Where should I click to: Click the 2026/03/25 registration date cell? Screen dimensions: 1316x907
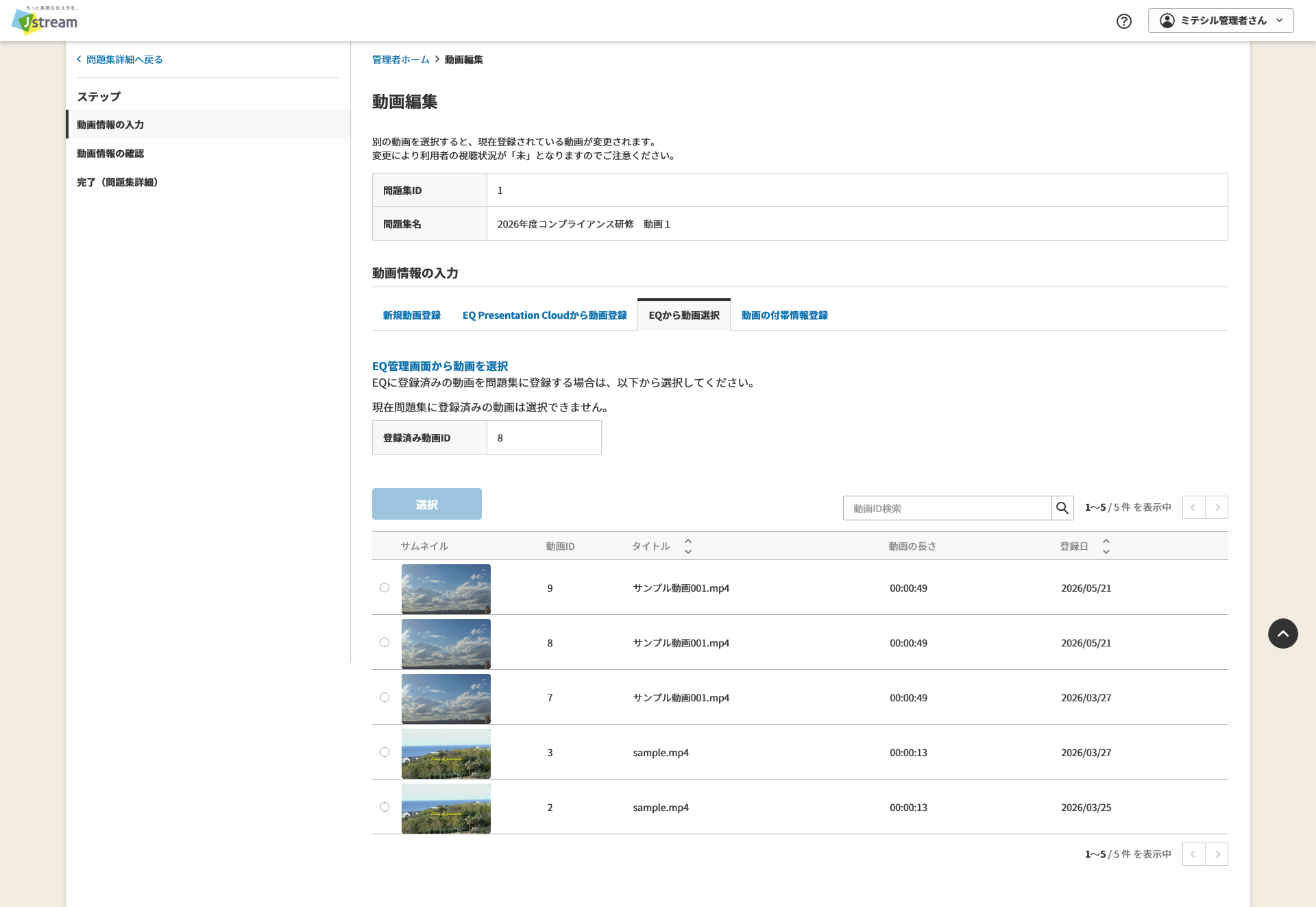(x=1086, y=808)
